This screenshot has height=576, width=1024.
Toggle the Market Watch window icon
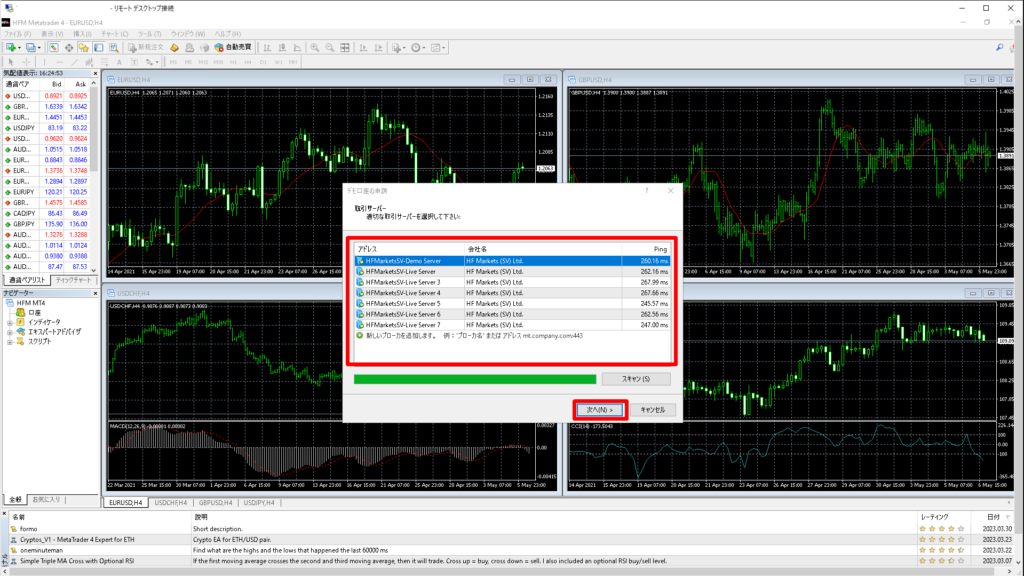[54, 48]
